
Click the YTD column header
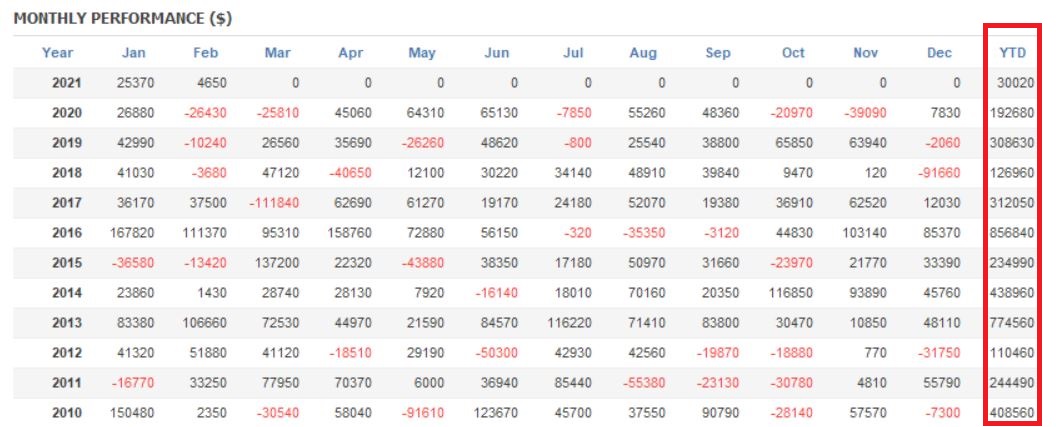1012,53
